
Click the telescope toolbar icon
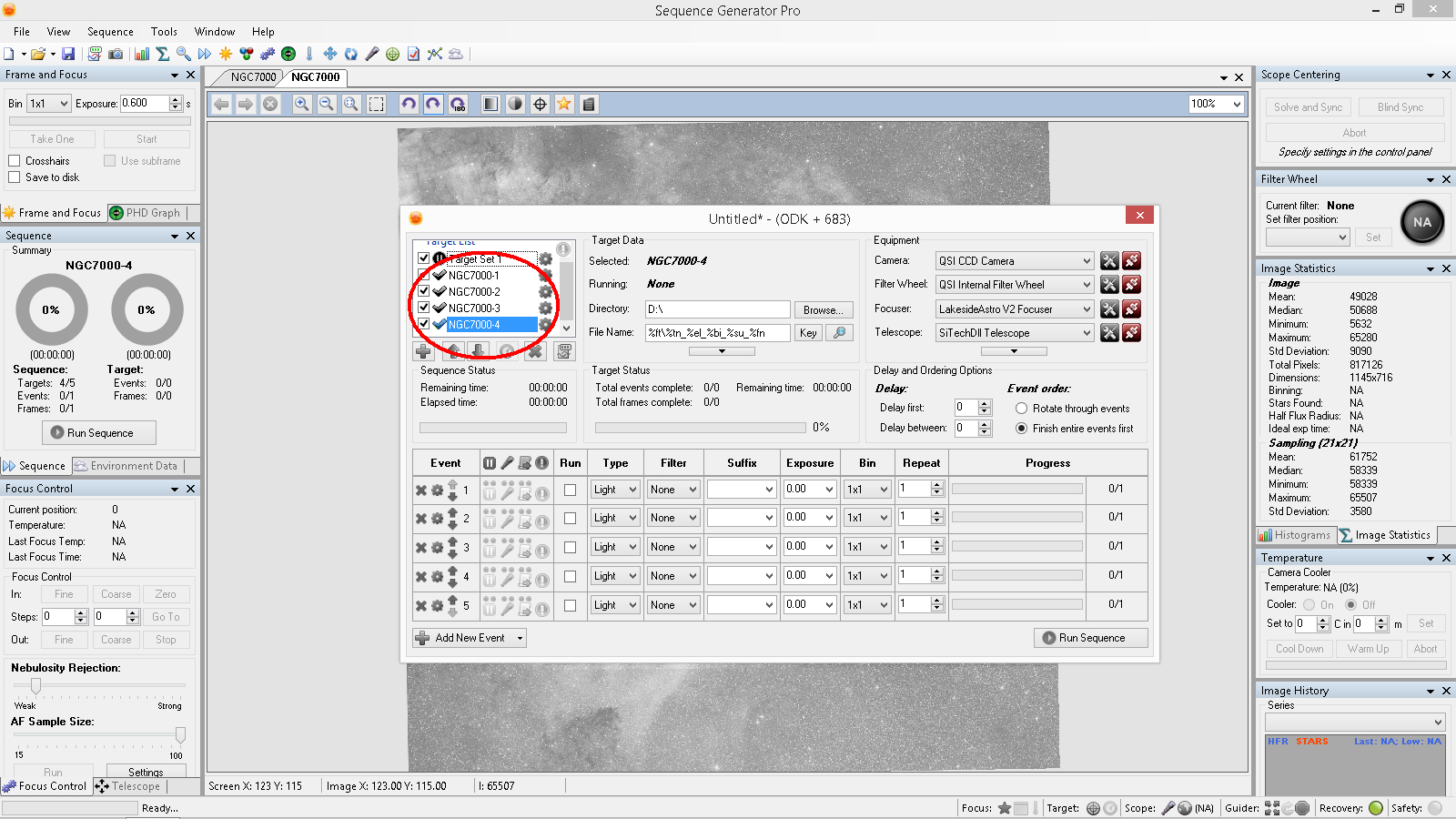click(x=372, y=54)
